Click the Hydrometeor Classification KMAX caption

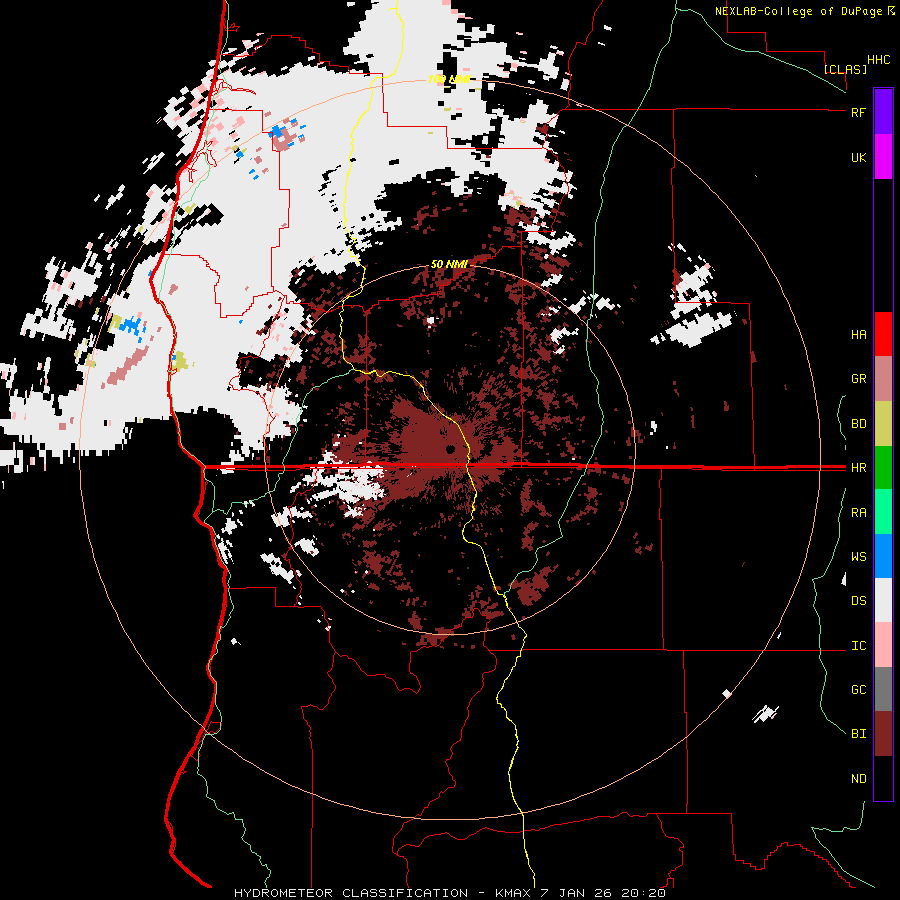click(450, 893)
